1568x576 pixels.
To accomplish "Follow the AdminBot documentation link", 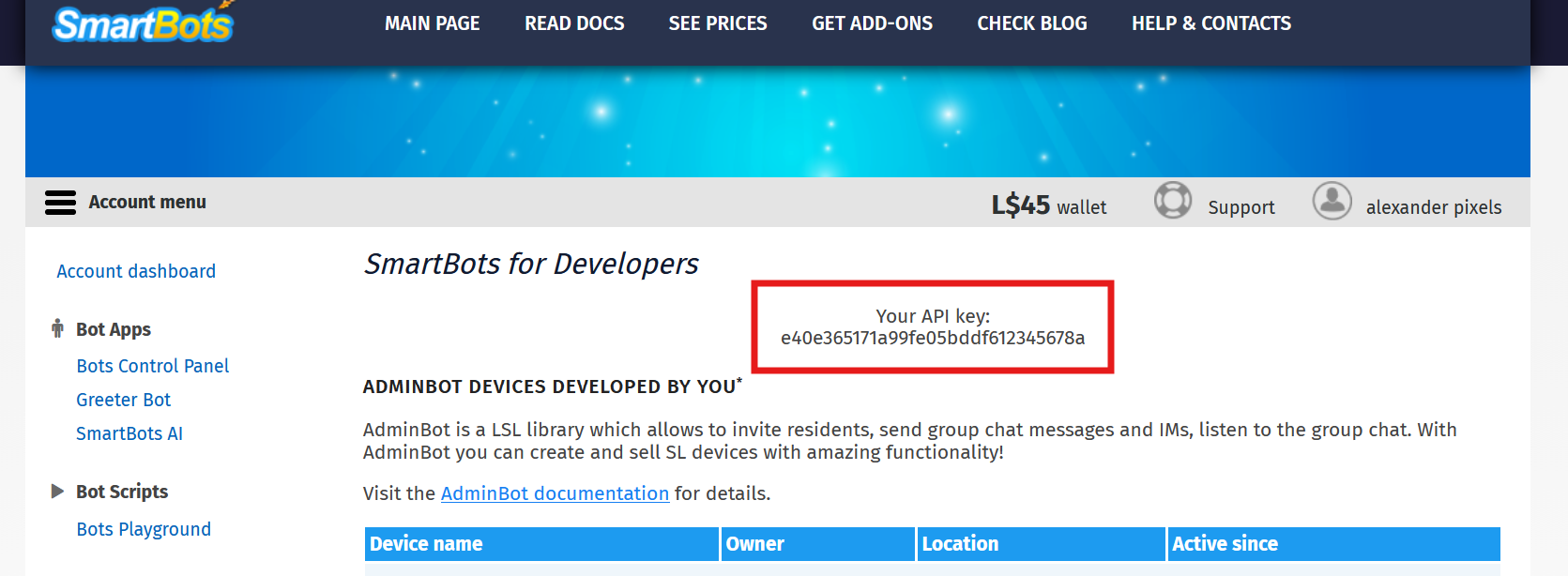I will (555, 493).
